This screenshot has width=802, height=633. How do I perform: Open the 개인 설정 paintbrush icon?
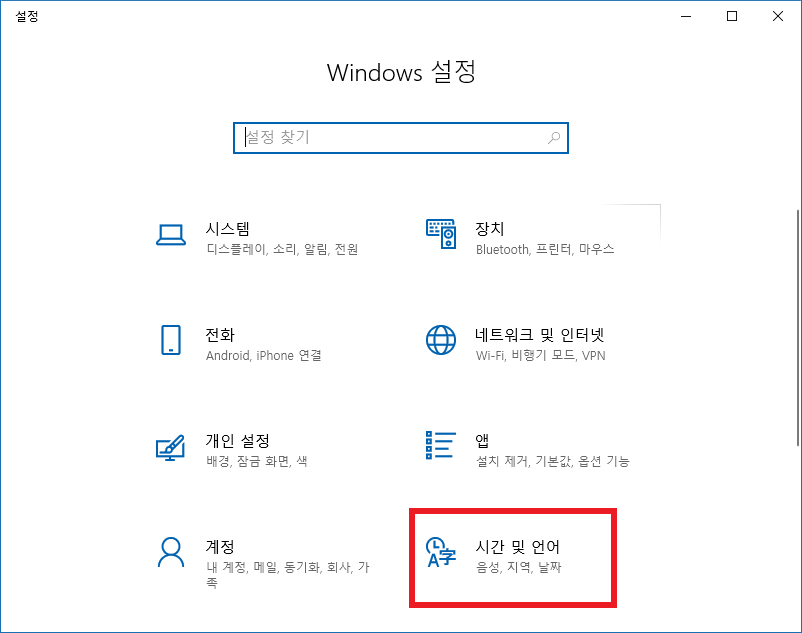(170, 447)
